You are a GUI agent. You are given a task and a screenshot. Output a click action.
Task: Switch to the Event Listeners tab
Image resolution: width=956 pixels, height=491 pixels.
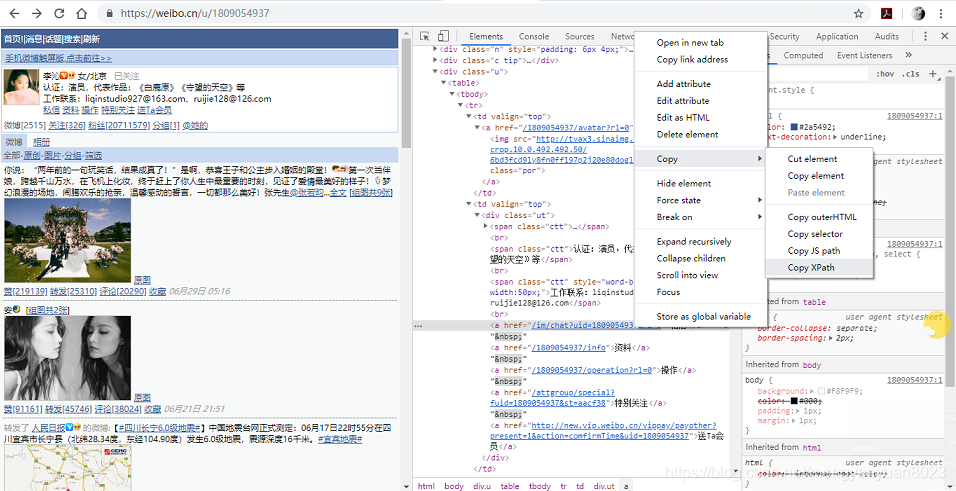point(865,55)
